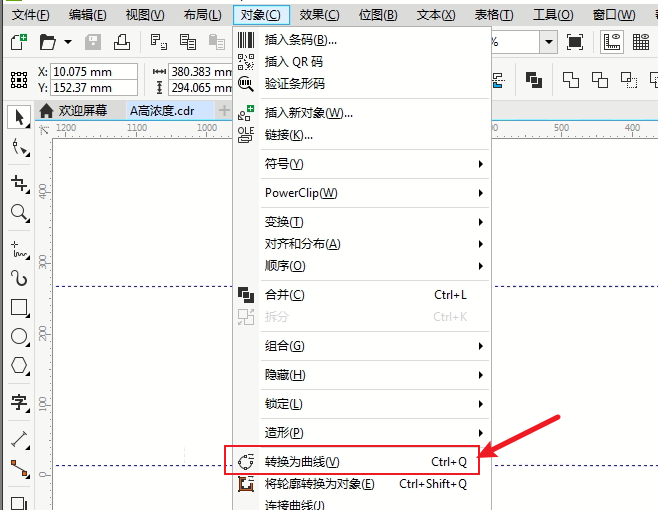Image resolution: width=658 pixels, height=510 pixels.
Task: Open the 文本(X) menu
Action: [x=436, y=15]
